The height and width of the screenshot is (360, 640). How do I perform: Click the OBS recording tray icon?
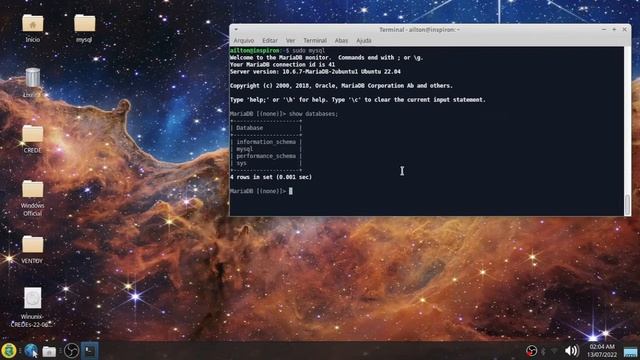[x=531, y=351]
